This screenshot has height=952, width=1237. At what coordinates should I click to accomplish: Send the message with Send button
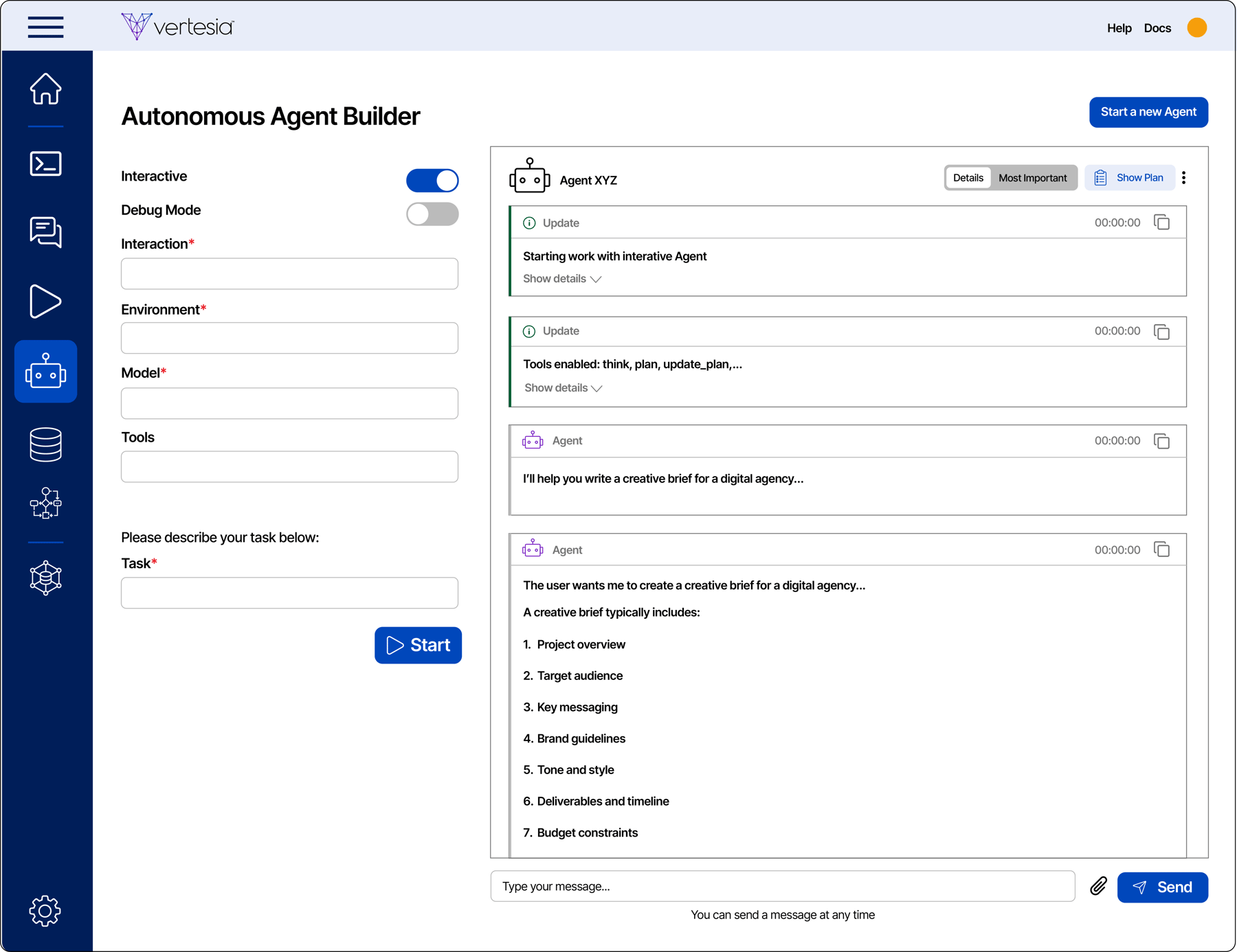point(1162,887)
